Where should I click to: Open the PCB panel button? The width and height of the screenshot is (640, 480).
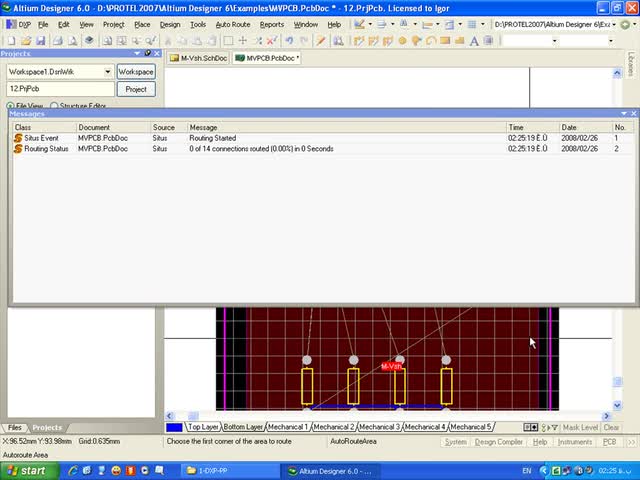(609, 442)
